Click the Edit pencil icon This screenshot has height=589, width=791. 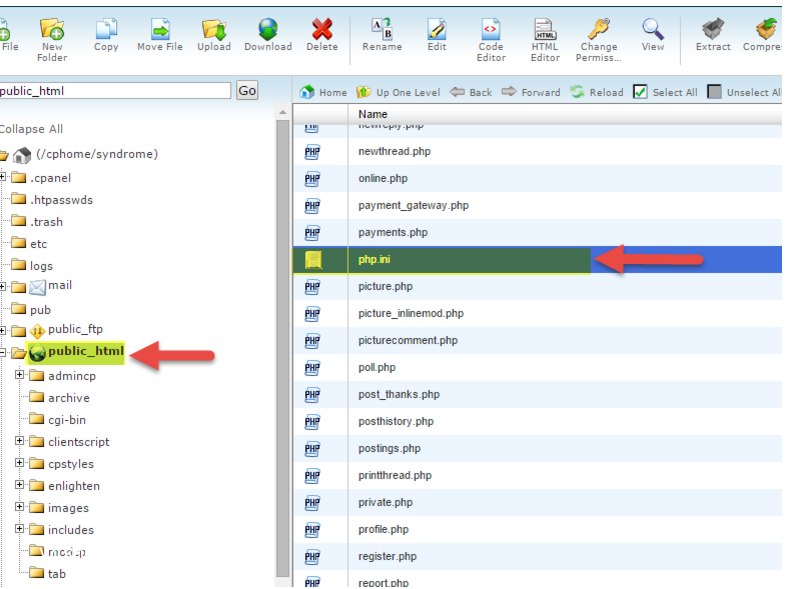click(x=436, y=29)
